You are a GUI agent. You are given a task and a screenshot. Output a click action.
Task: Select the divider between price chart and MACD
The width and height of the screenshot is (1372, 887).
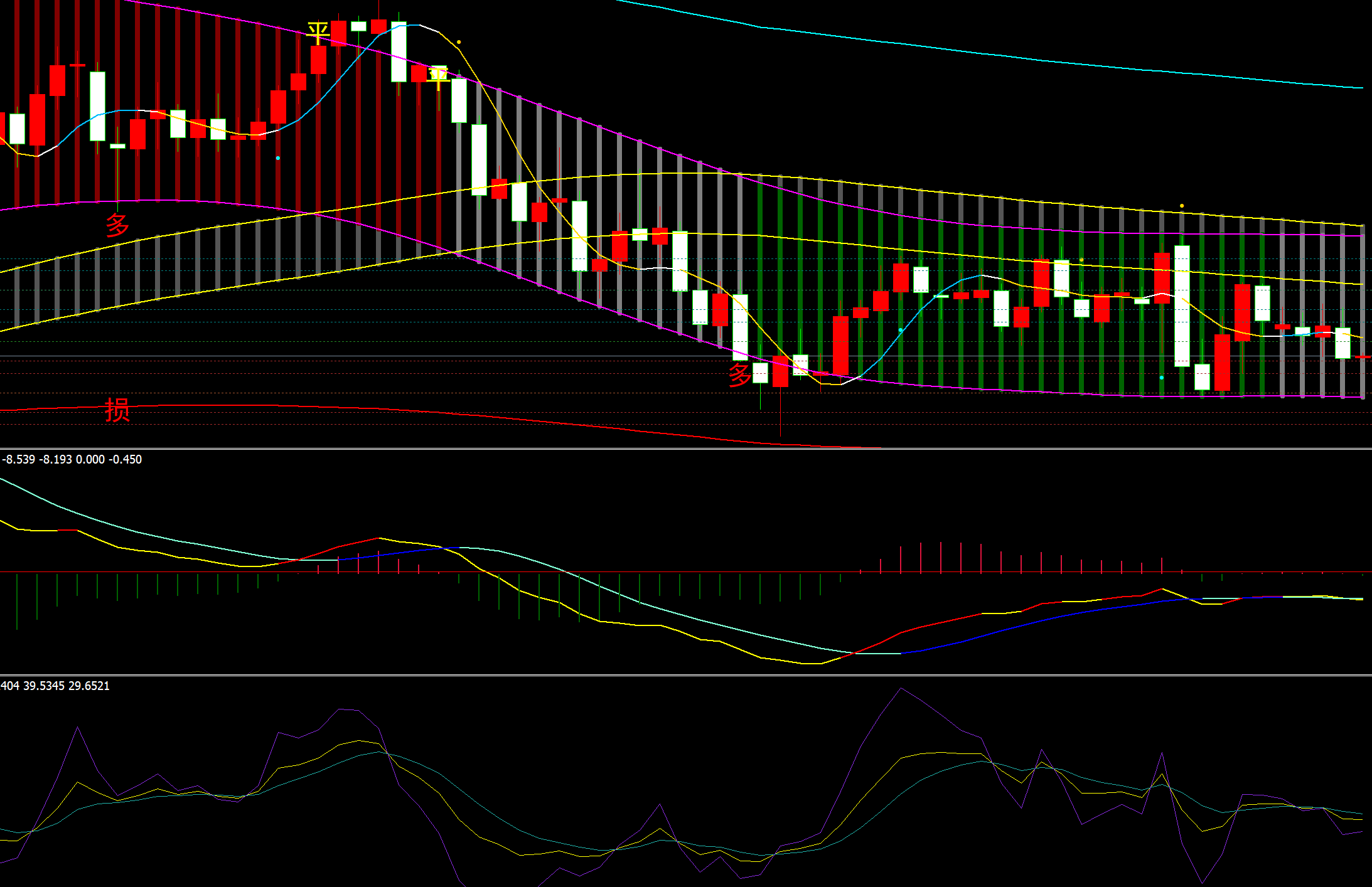pyautogui.click(x=685, y=449)
